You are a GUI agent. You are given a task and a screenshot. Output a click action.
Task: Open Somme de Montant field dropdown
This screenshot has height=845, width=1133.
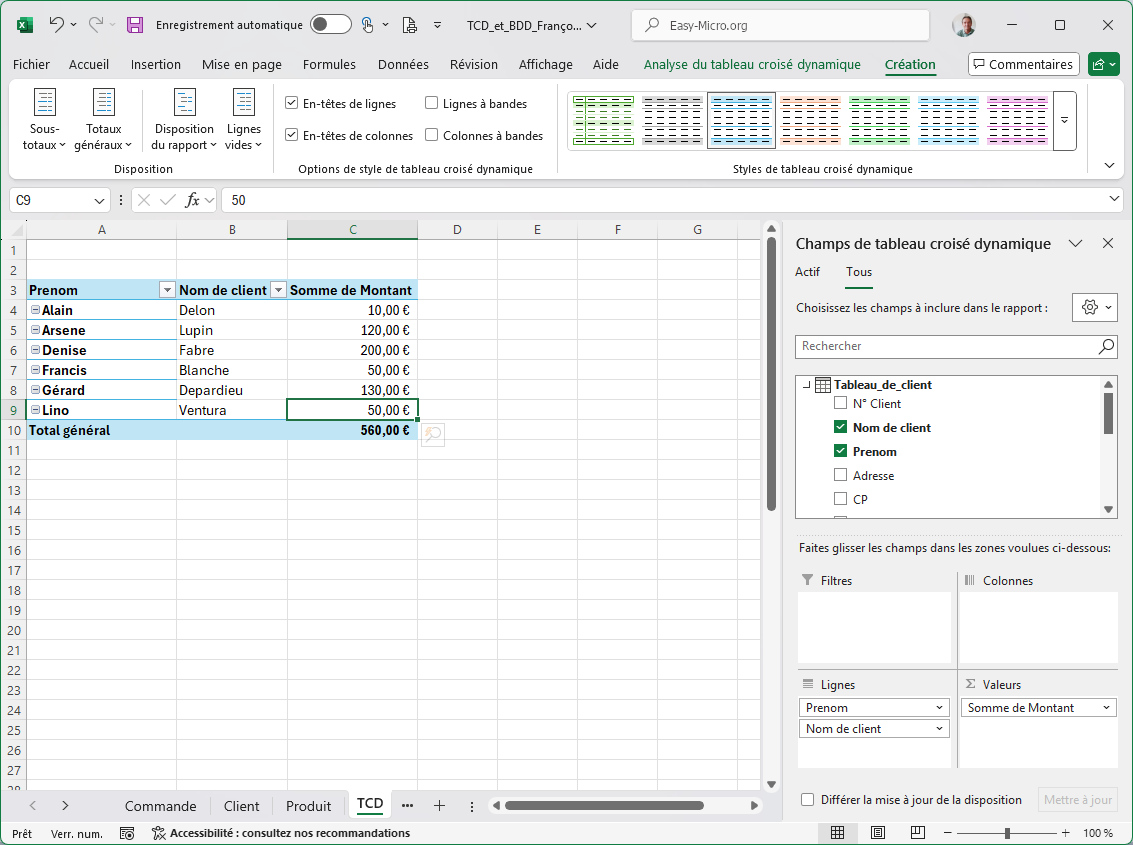[1107, 708]
